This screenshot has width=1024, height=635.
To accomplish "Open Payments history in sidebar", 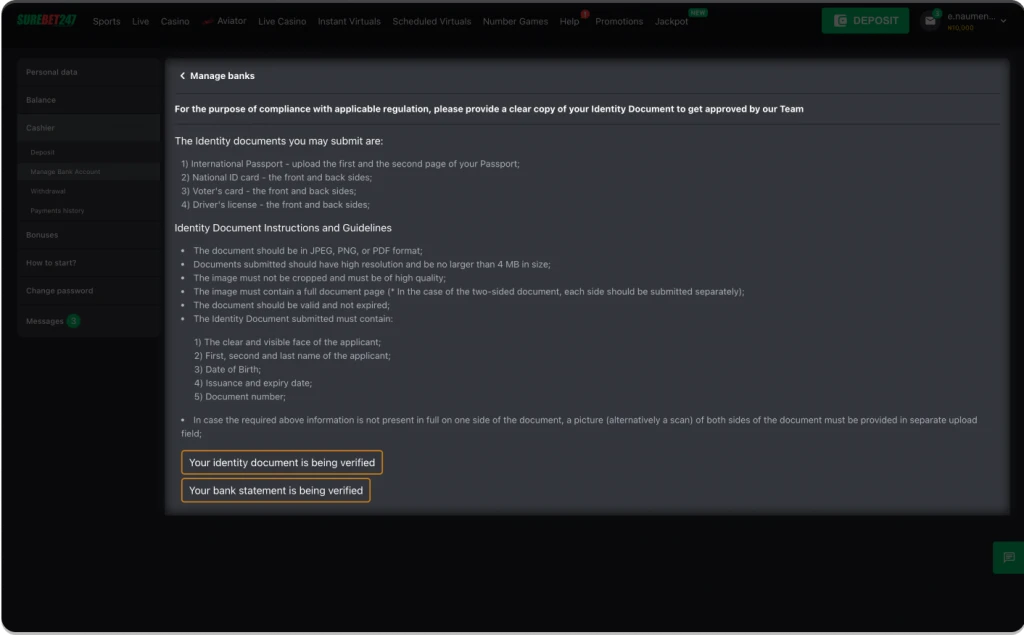I will pos(57,211).
